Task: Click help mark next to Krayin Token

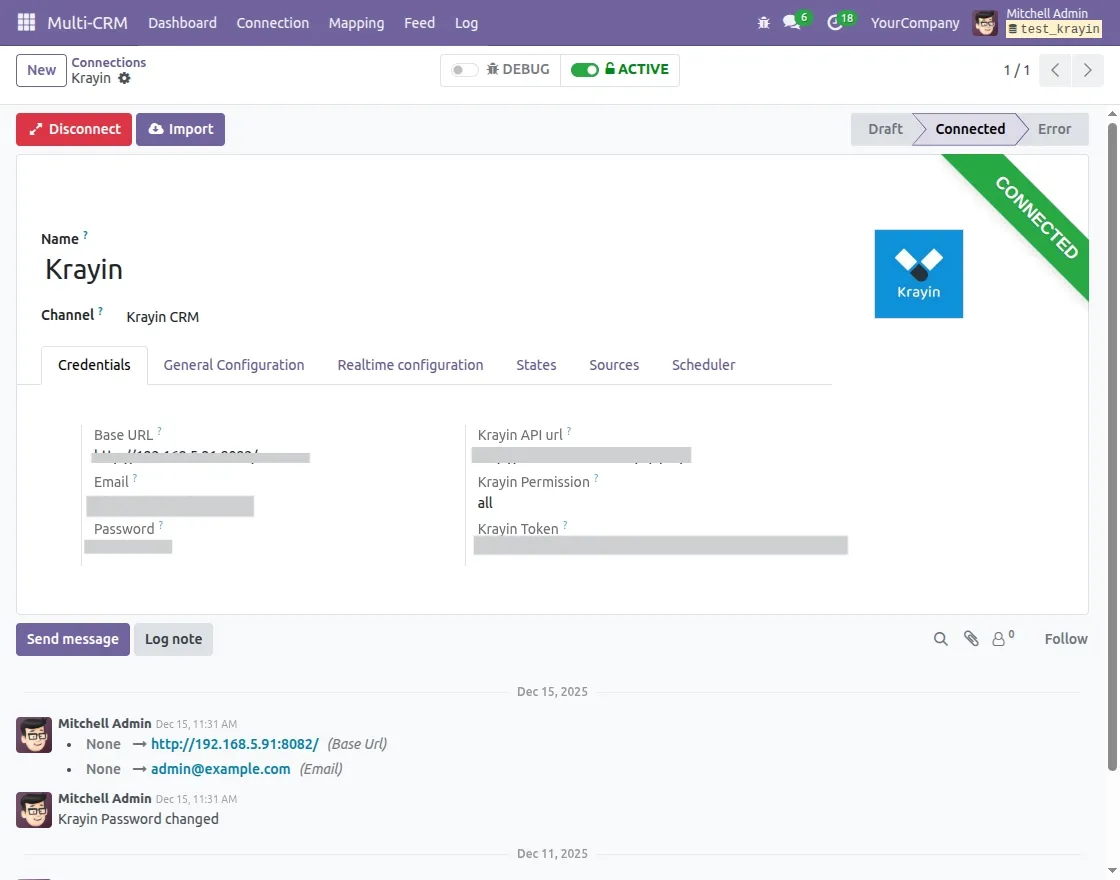Action: coord(565,525)
